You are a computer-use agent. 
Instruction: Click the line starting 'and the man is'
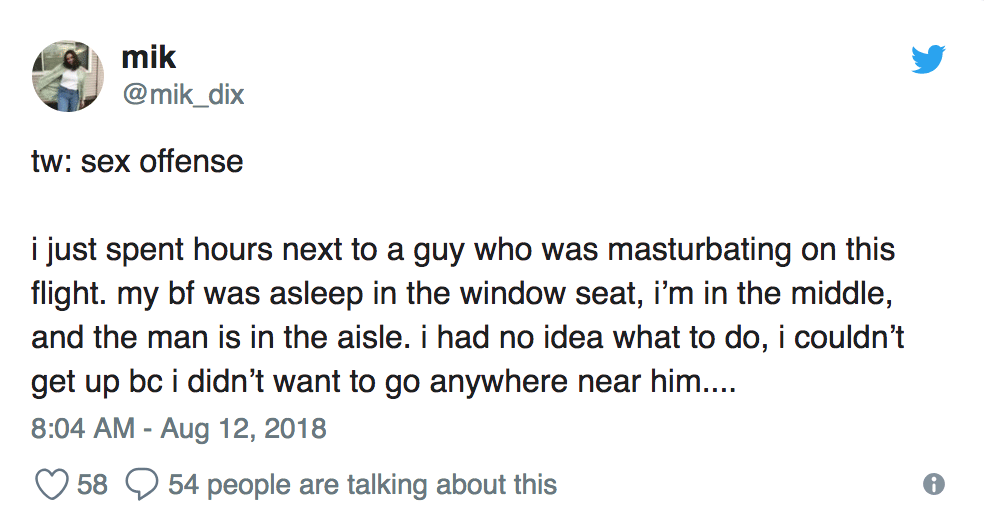pyautogui.click(x=468, y=337)
